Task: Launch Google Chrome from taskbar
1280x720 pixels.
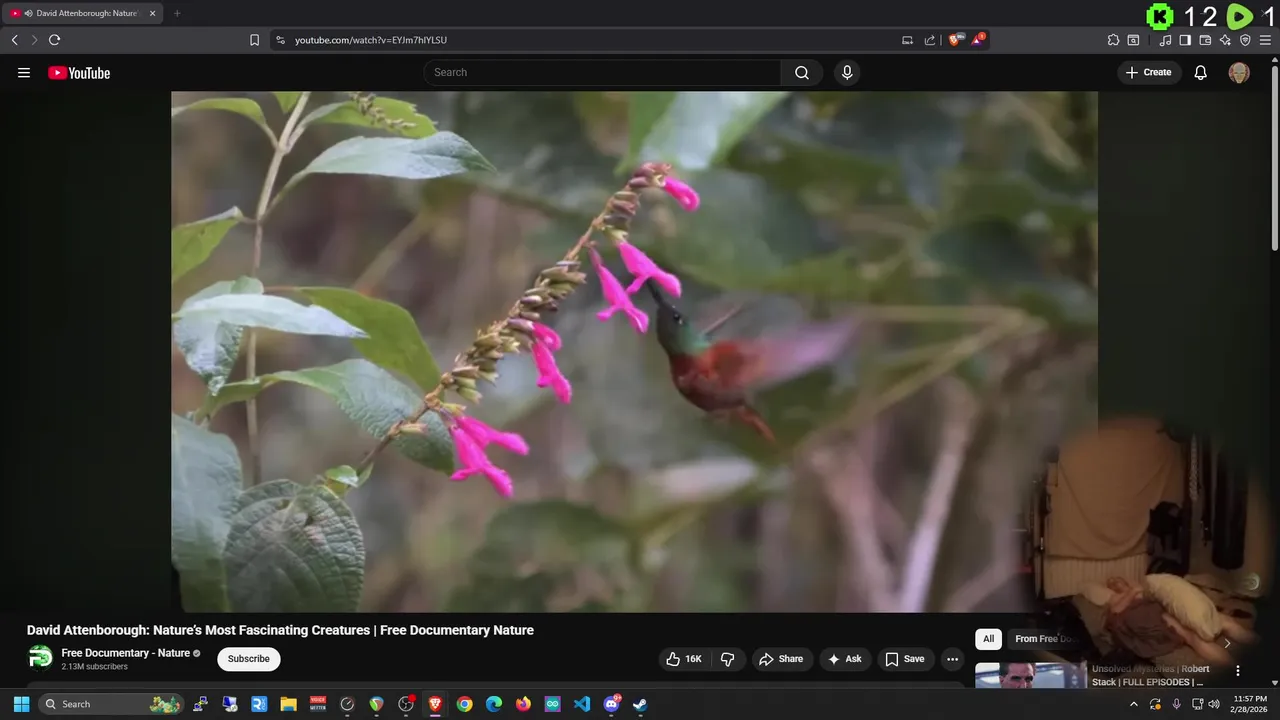Action: coord(464,704)
